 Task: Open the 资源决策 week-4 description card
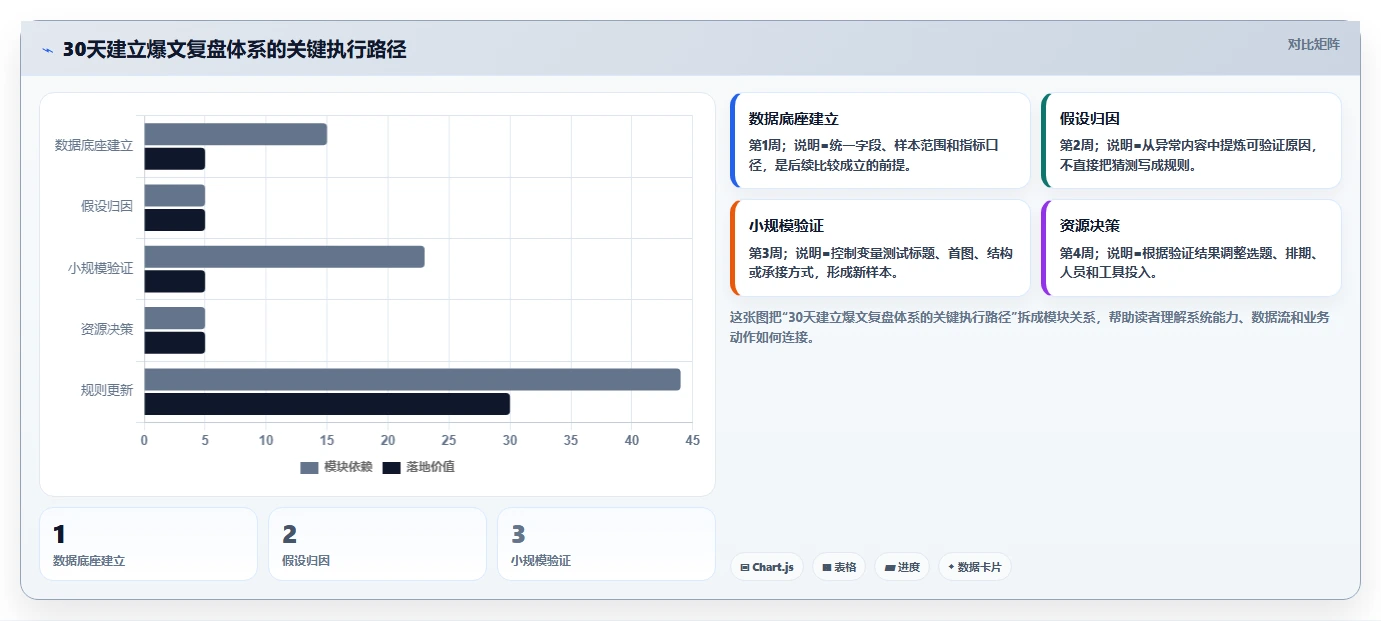click(1191, 248)
